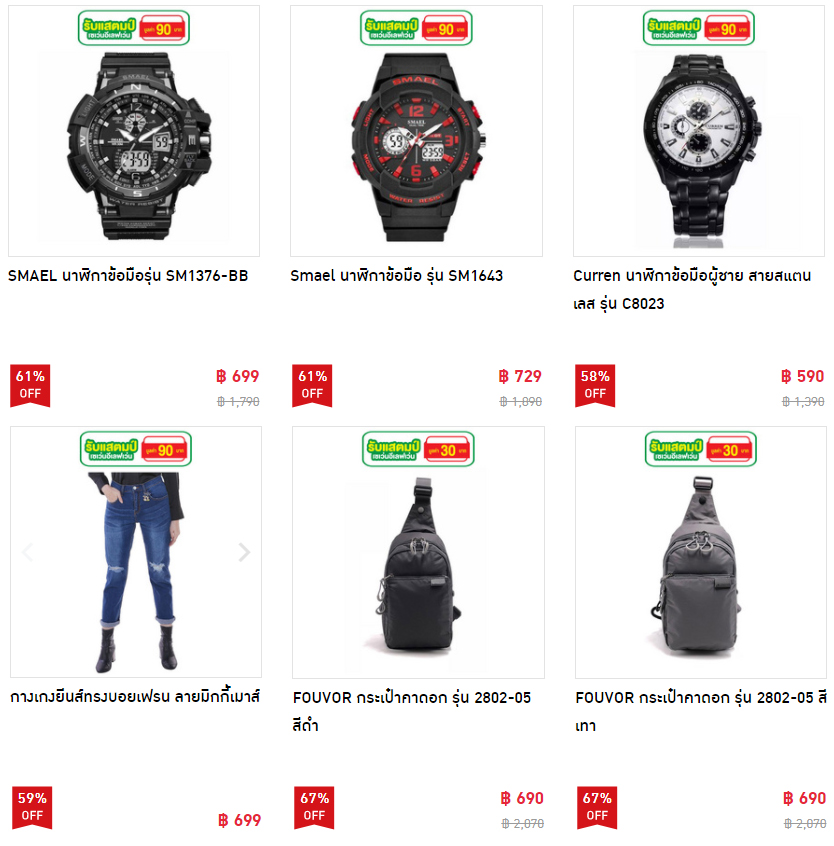Click the 67% OFF tag under the black FOUVOR bag
Image resolution: width=834 pixels, height=846 pixels.
314,807
